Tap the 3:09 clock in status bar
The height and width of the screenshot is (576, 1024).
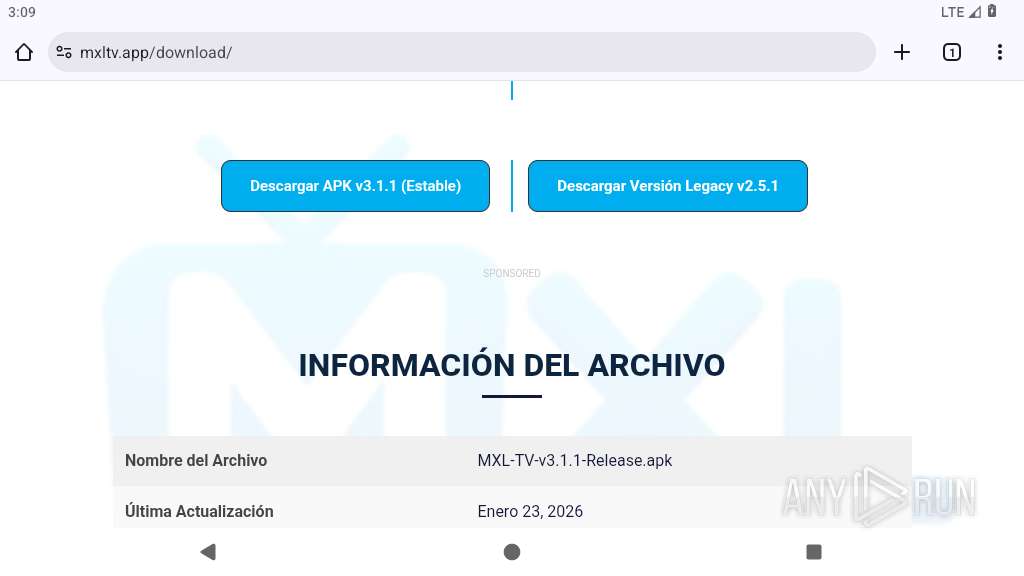coord(22,12)
